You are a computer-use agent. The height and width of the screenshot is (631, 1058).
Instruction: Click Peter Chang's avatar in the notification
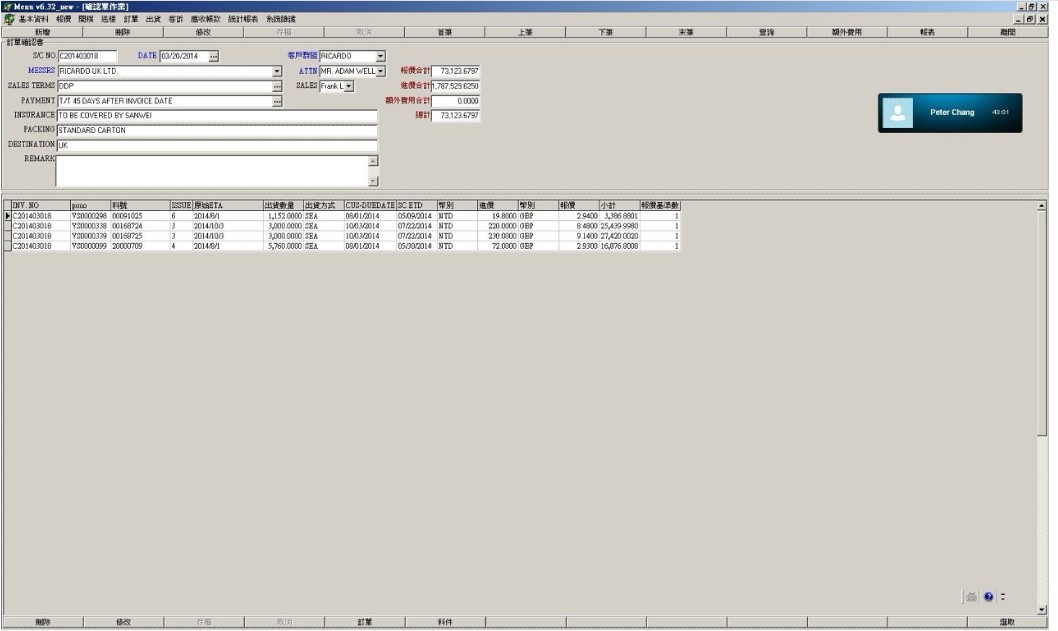tap(897, 113)
